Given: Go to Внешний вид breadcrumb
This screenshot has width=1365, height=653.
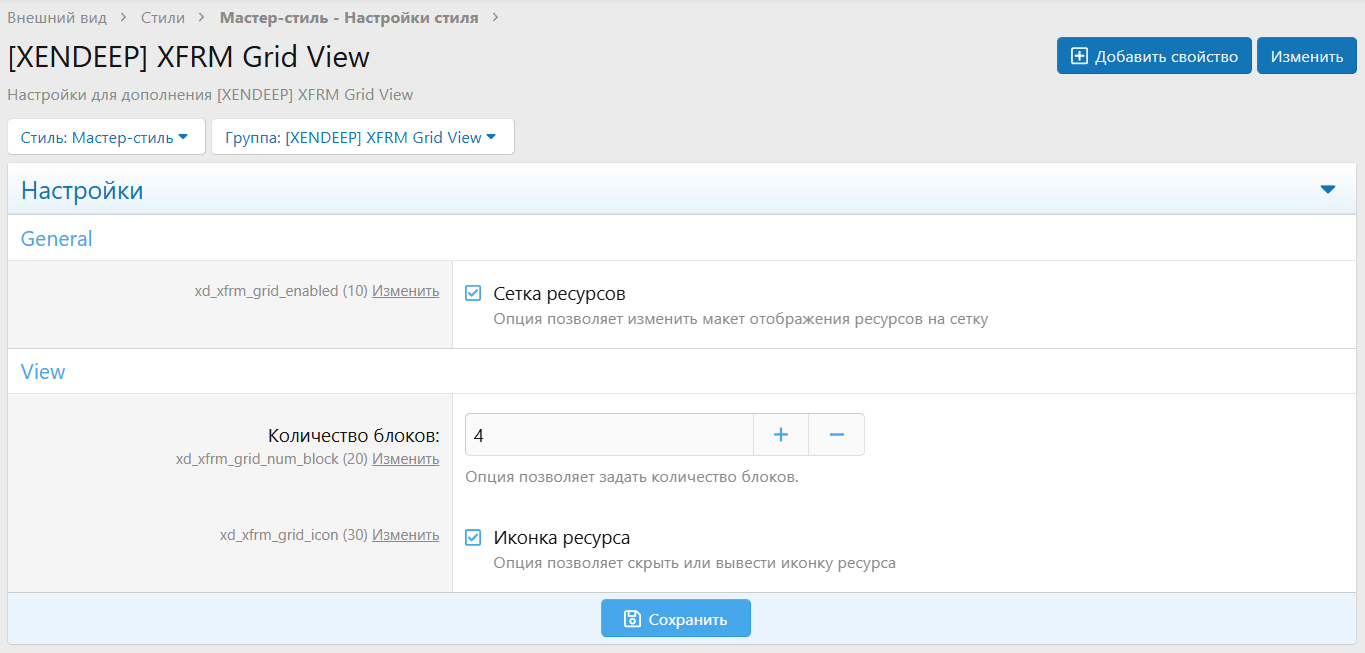Looking at the screenshot, I should coord(57,17).
